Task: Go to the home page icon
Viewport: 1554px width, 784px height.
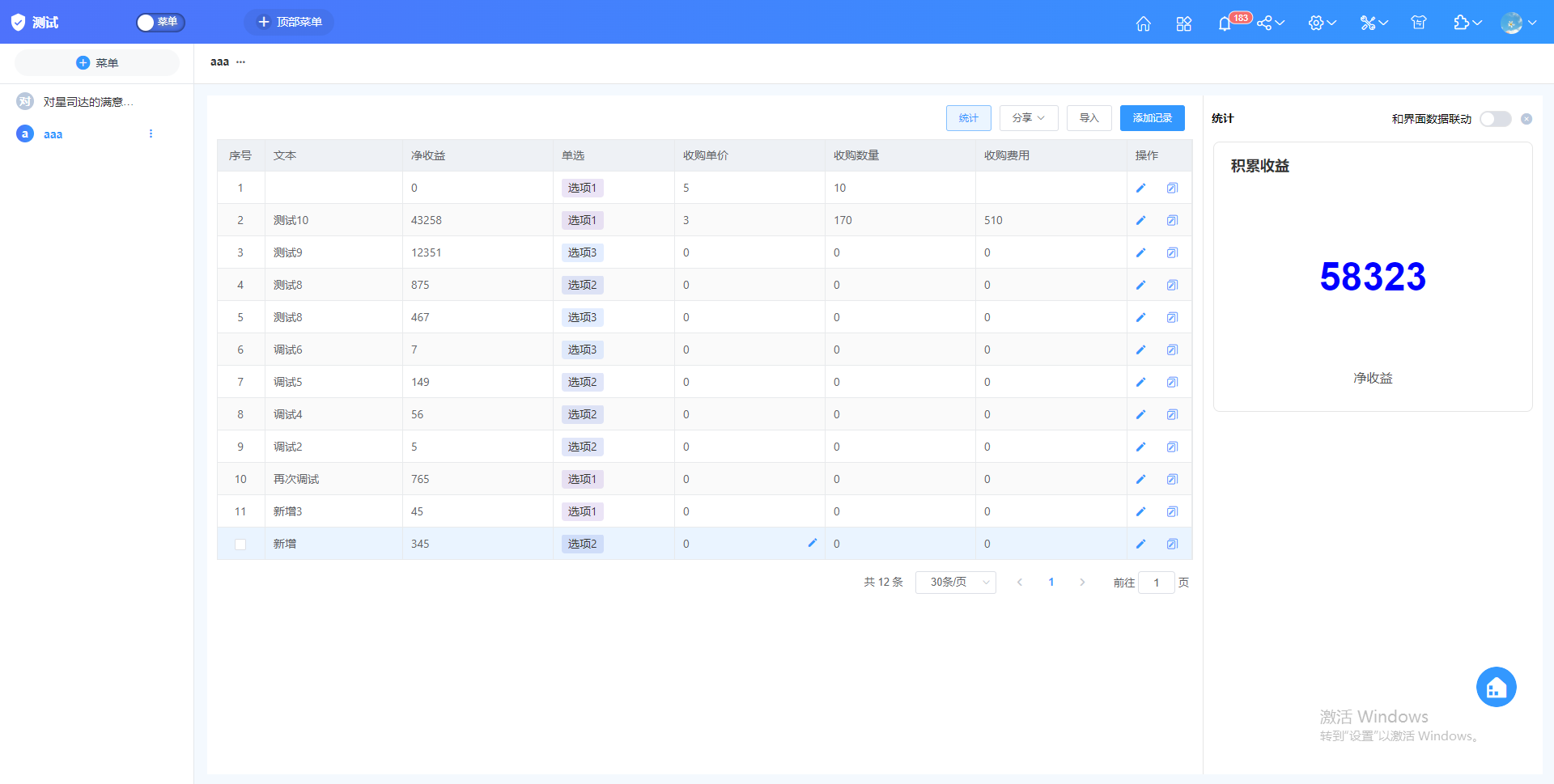Action: point(1143,23)
